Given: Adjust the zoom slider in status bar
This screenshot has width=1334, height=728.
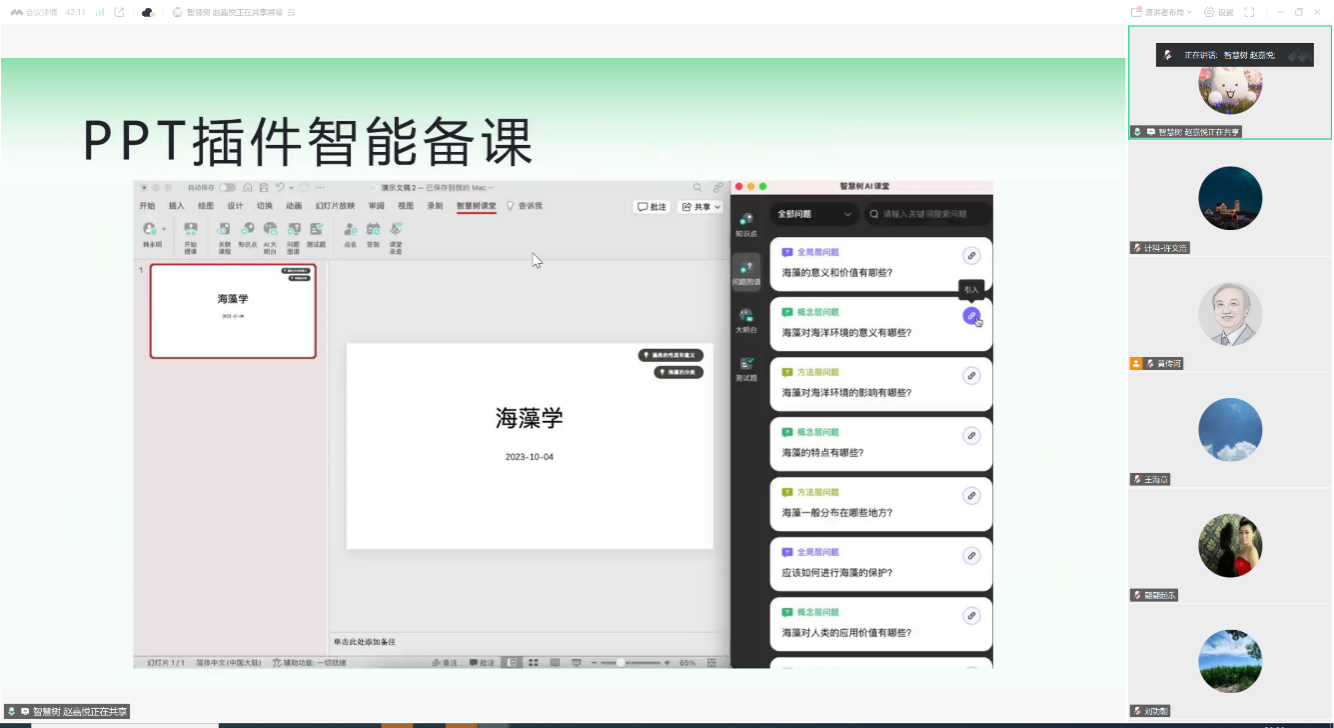Looking at the screenshot, I should (621, 663).
